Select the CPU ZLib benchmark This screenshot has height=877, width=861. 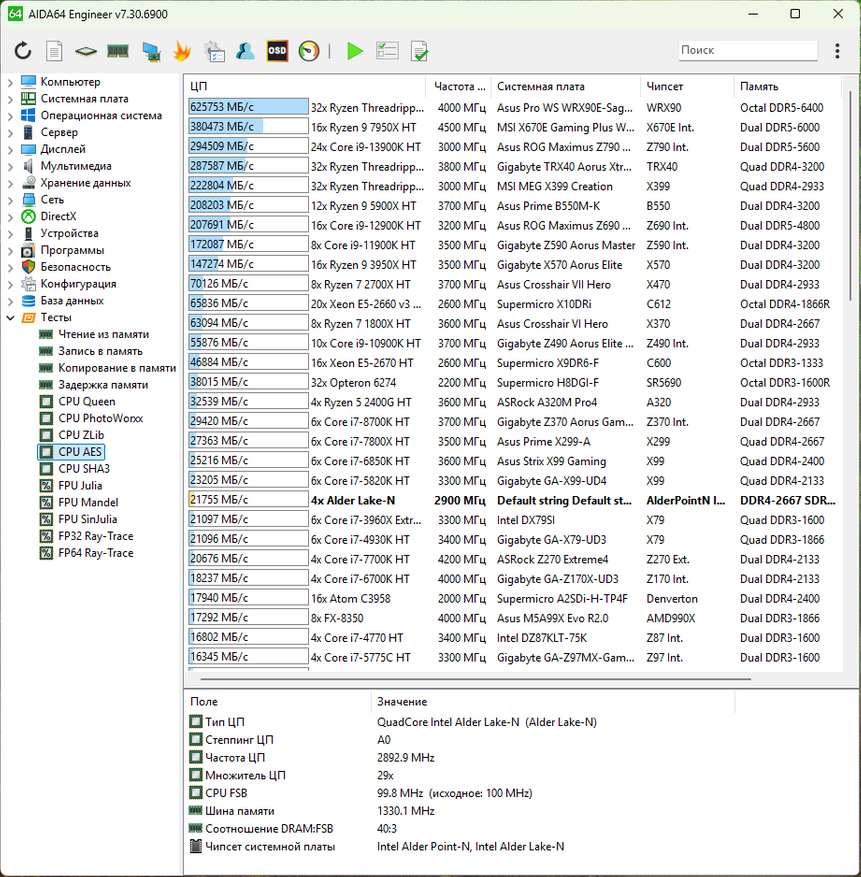tap(81, 435)
